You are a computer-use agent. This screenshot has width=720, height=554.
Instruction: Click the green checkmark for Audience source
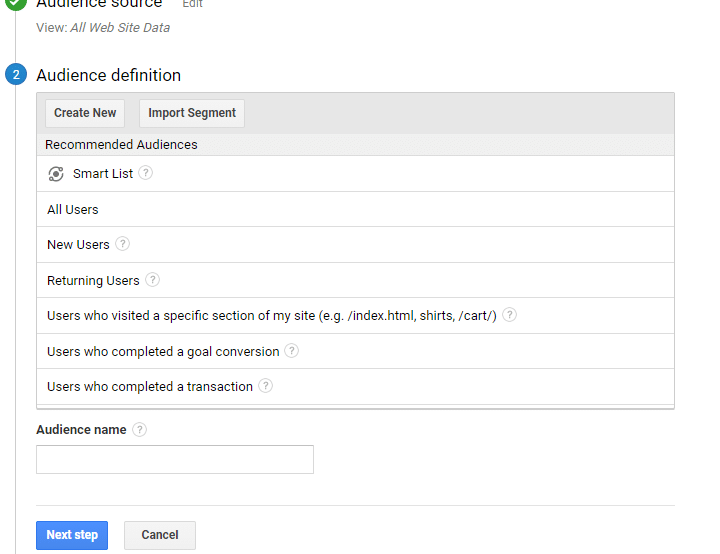tap(16, 4)
